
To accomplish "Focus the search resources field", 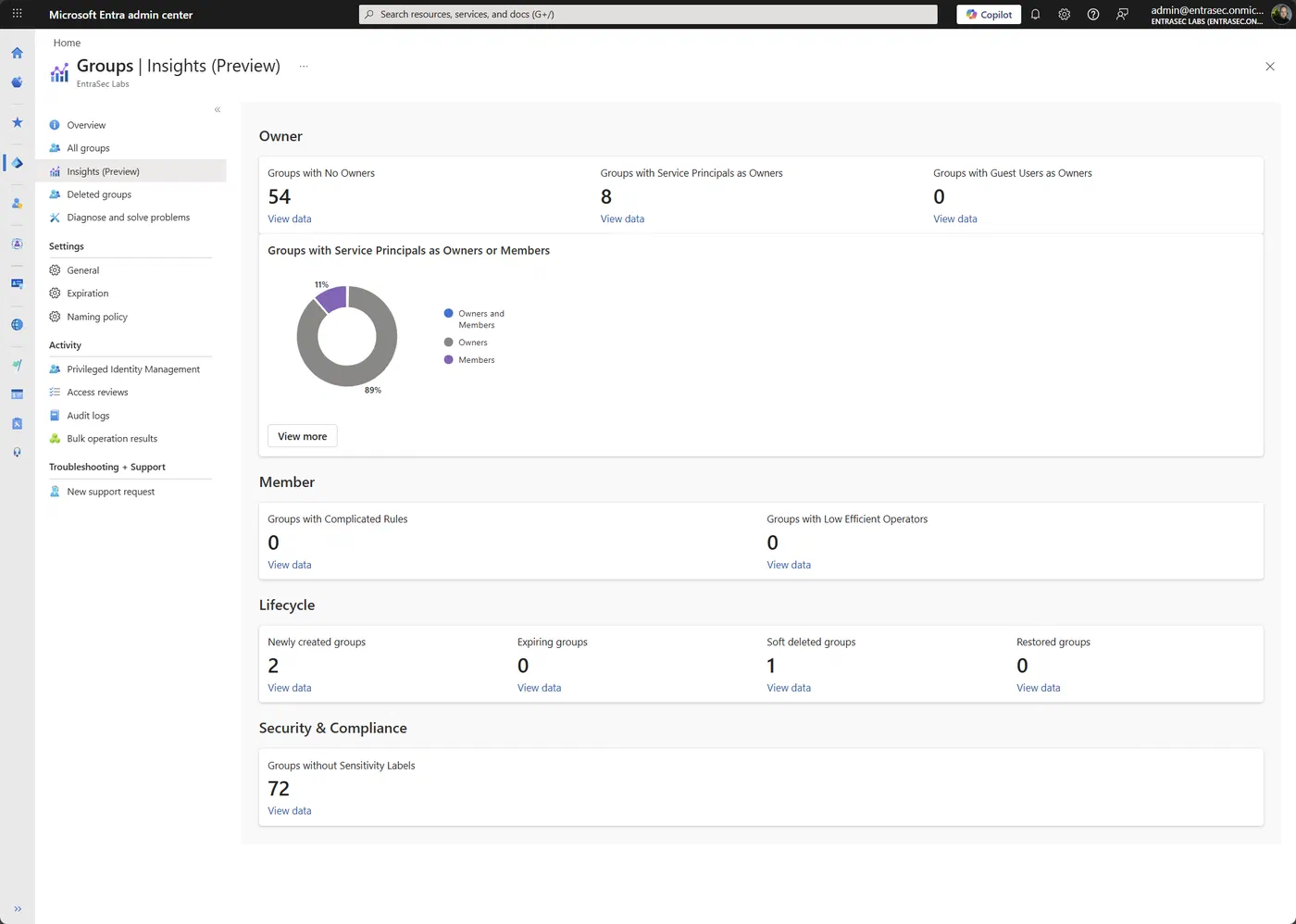I will 648,14.
